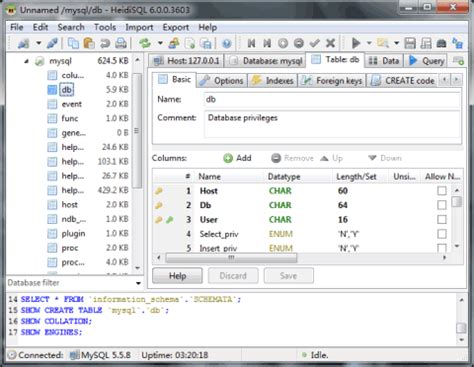Toggle Allow NULL for User column

[x=442, y=219]
